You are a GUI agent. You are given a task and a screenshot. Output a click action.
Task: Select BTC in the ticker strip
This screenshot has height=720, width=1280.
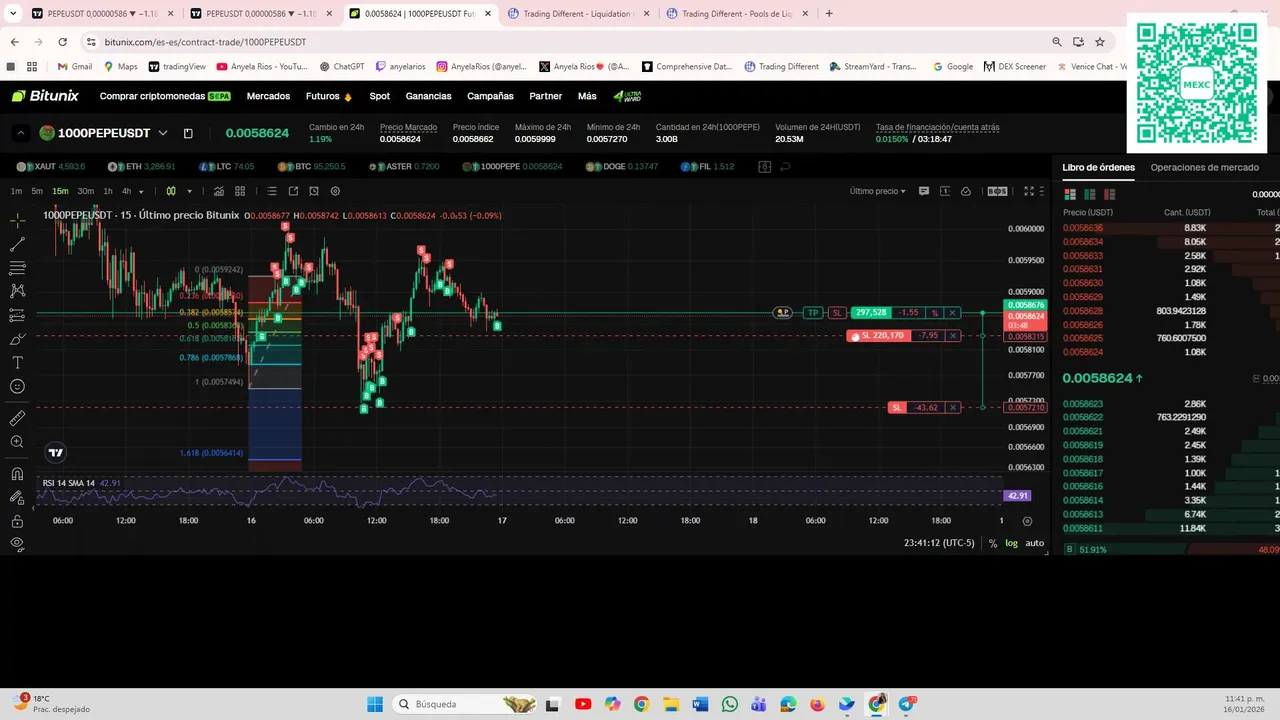coord(313,166)
